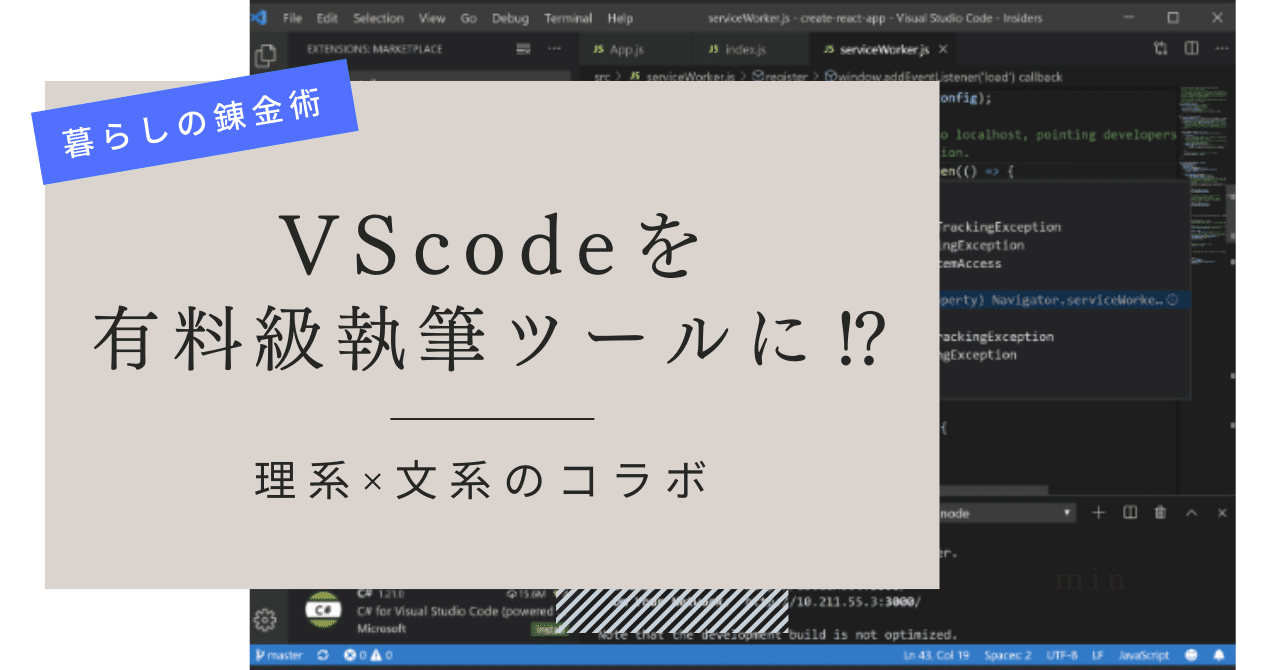Open more actions ellipsis in Extensions Marketplace panel
This screenshot has width=1280, height=670.
pyautogui.click(x=554, y=48)
